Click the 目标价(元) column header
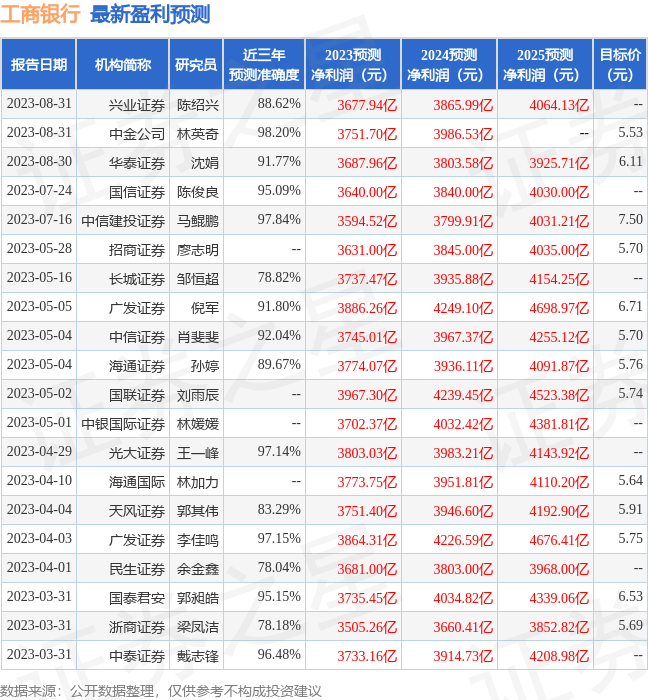The height and width of the screenshot is (700, 648). tap(620, 64)
